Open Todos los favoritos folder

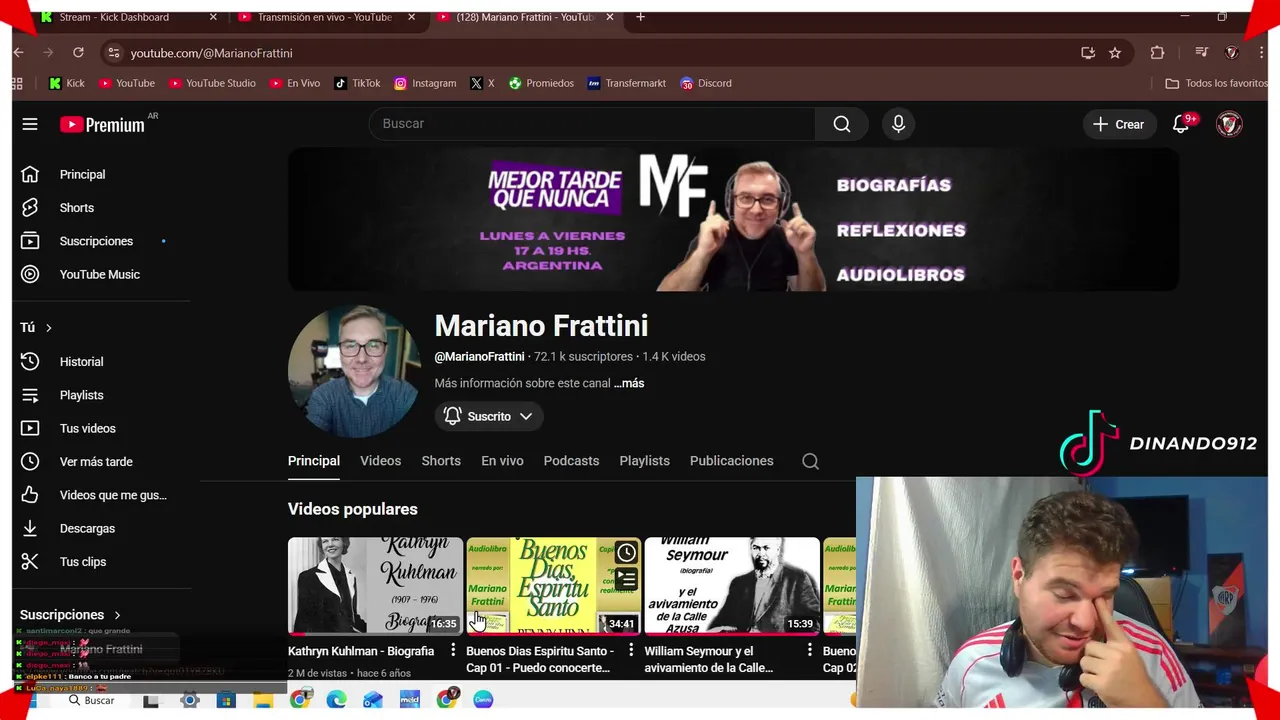click(1216, 83)
